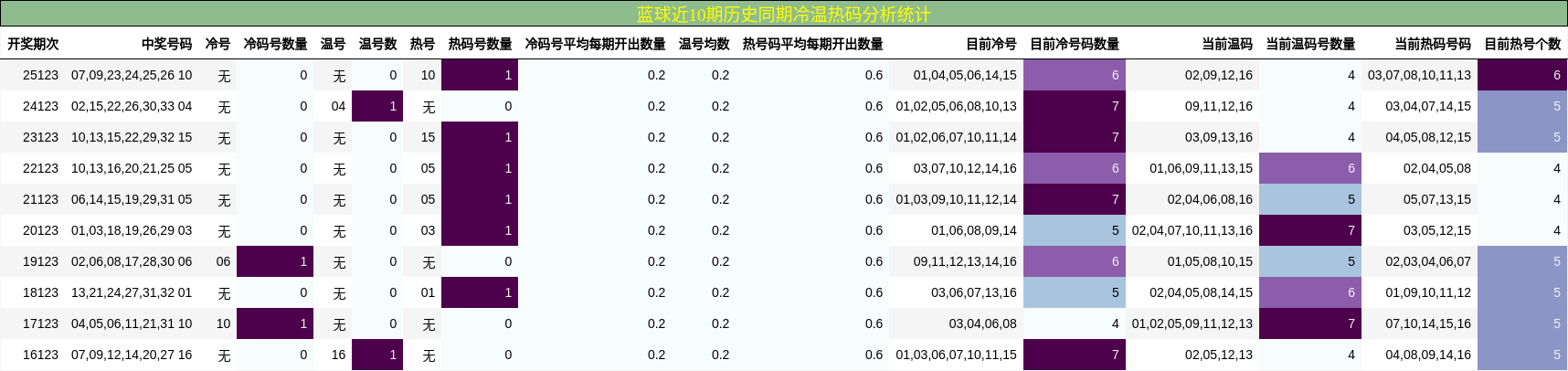Click period cell 18123
This screenshot has height=371, width=1568.
(x=40, y=292)
